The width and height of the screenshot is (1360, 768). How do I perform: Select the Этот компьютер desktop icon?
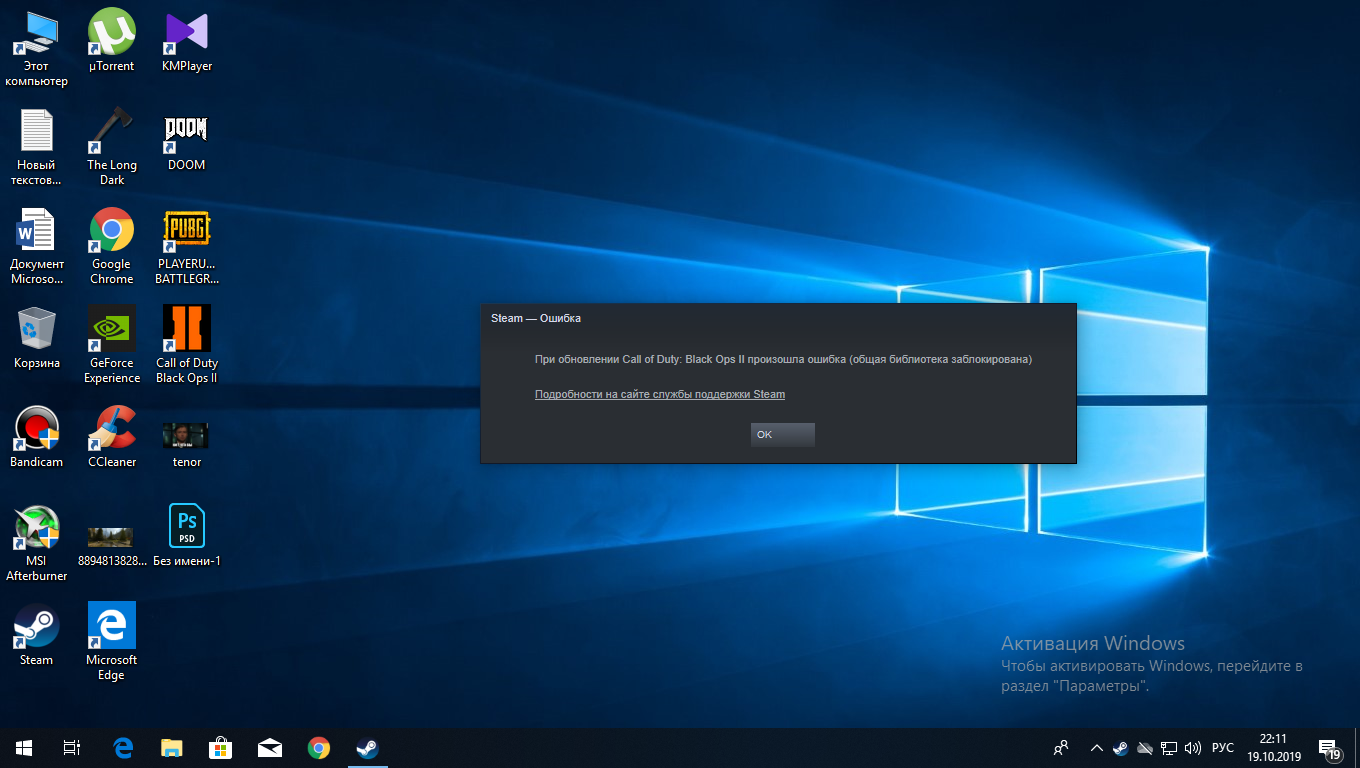pyautogui.click(x=36, y=48)
